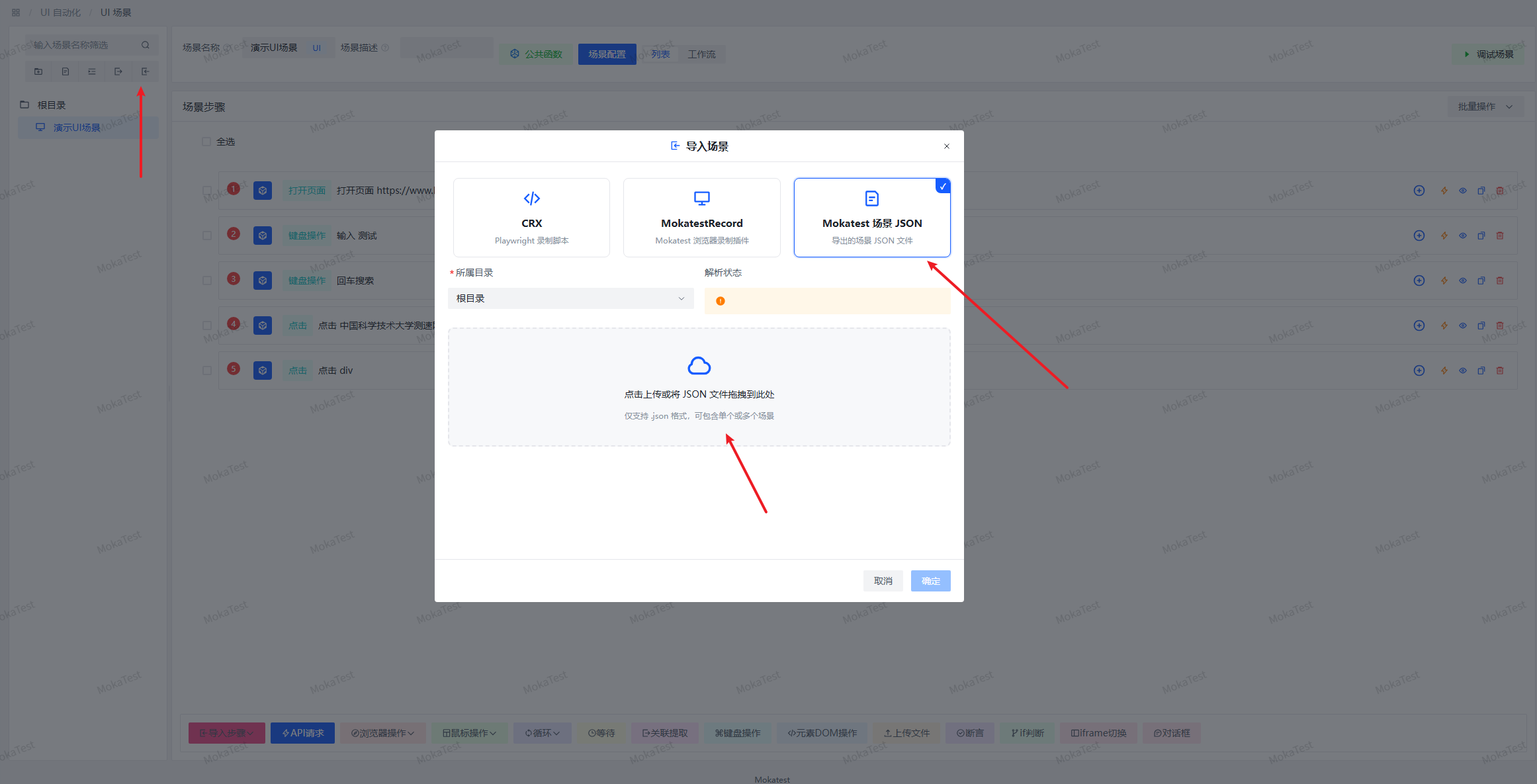
Task: Delete step 3 with its trash icon
Action: [1500, 281]
